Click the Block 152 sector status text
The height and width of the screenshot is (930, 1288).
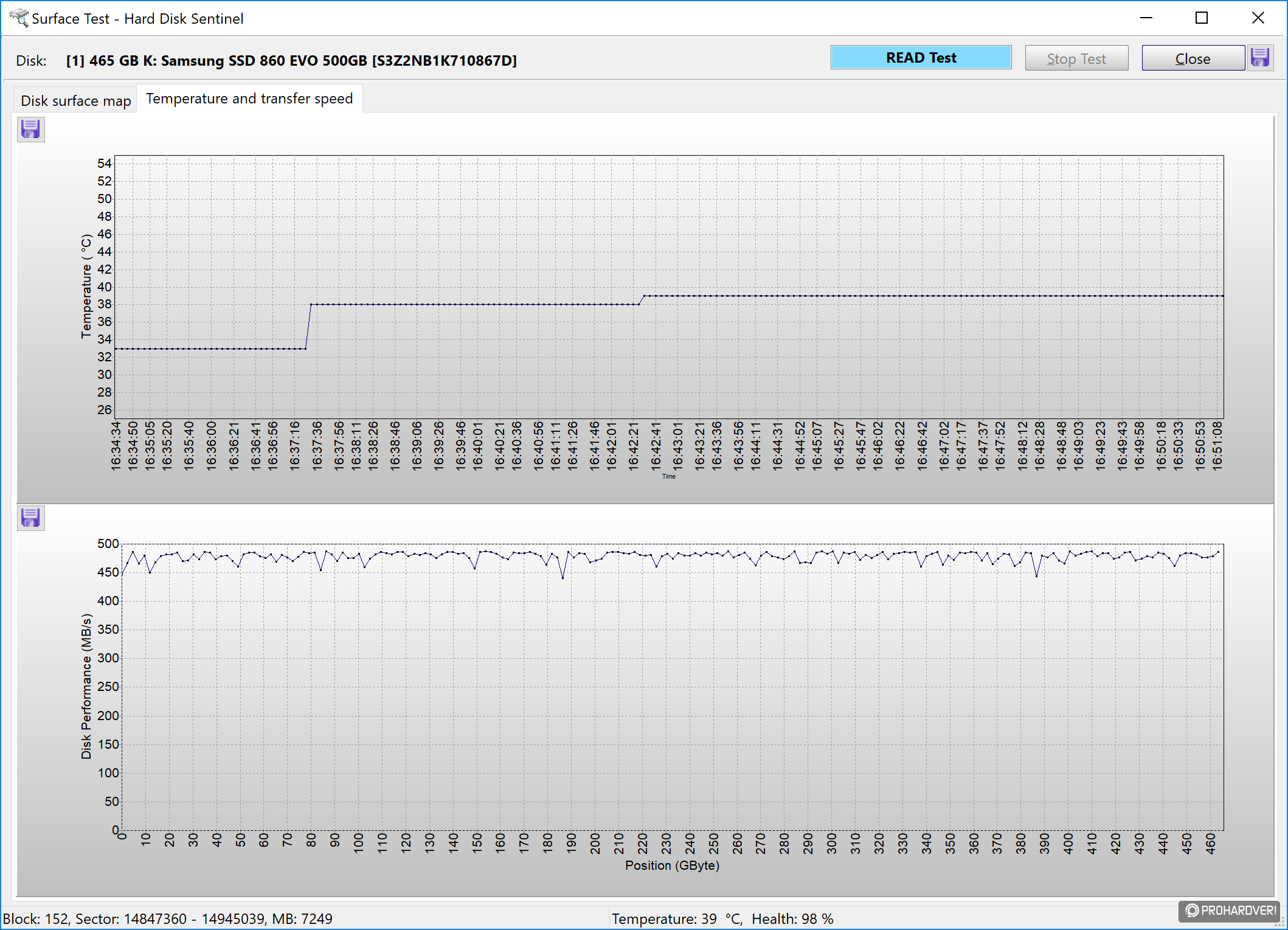pos(168,918)
